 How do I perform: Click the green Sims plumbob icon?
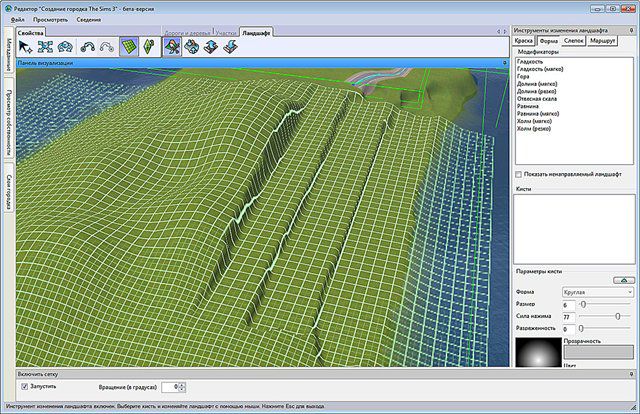[148, 46]
